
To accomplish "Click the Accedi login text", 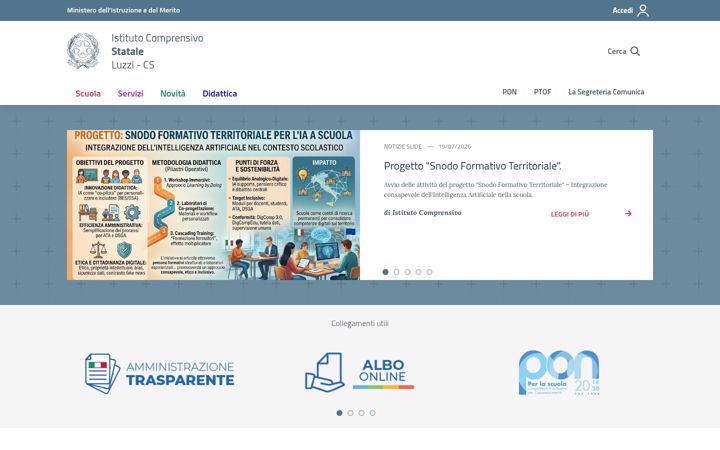I will click(623, 10).
